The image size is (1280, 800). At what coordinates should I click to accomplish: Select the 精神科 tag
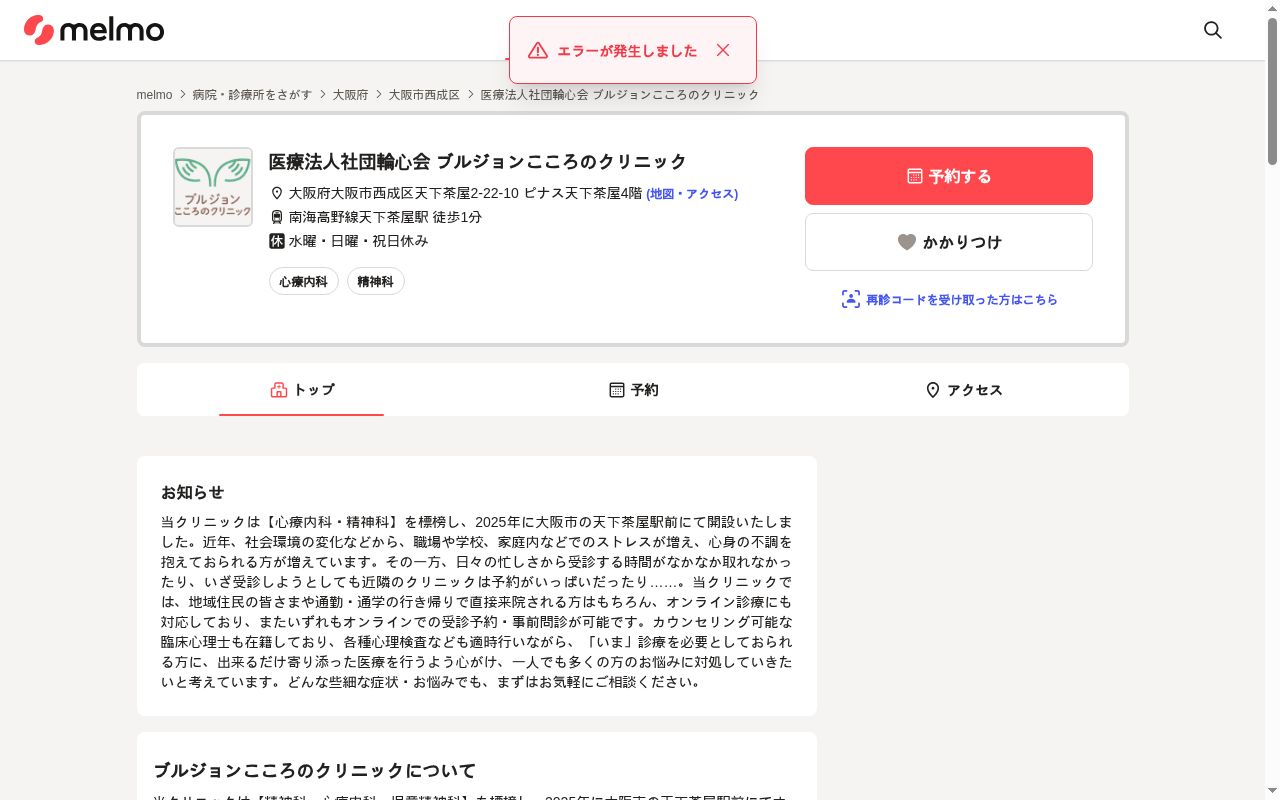[376, 282]
